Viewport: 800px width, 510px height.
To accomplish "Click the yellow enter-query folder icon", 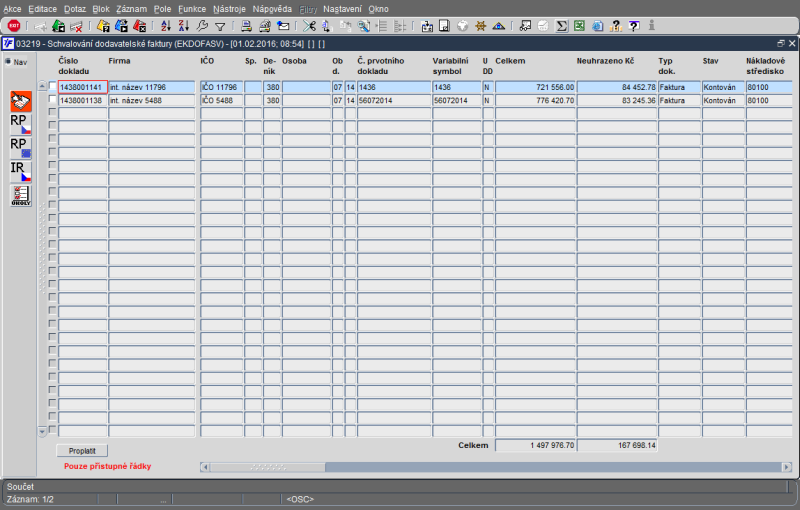I will (103, 26).
